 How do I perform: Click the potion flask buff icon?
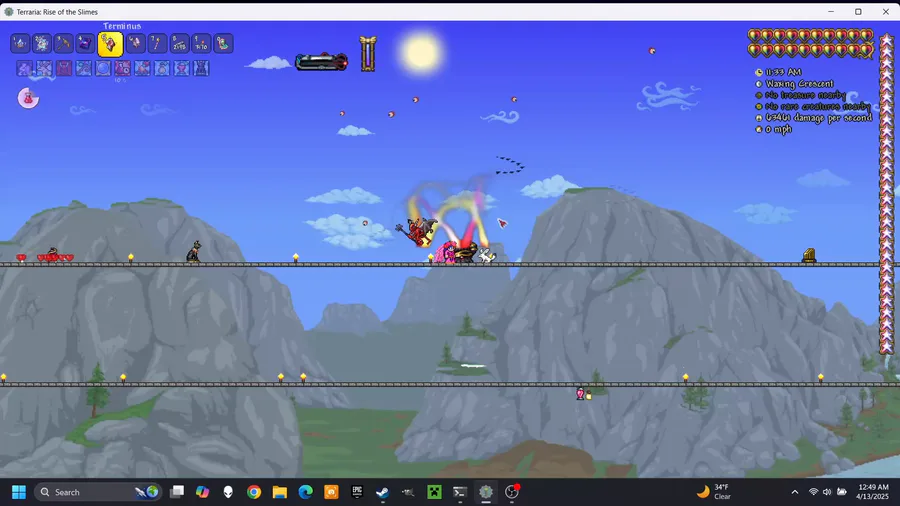pyautogui.click(x=162, y=68)
